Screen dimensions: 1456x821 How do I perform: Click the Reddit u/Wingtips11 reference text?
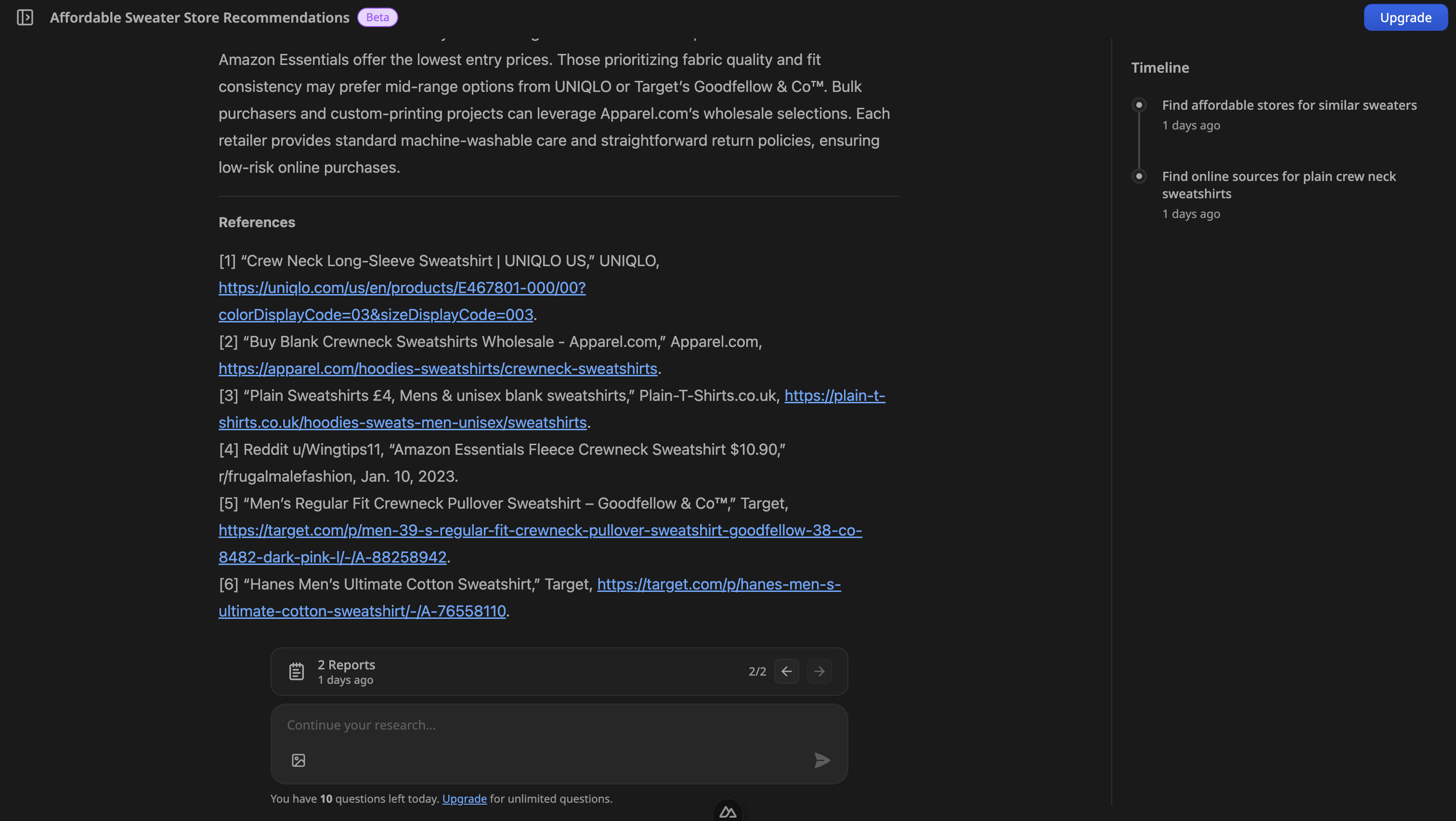[x=502, y=463]
